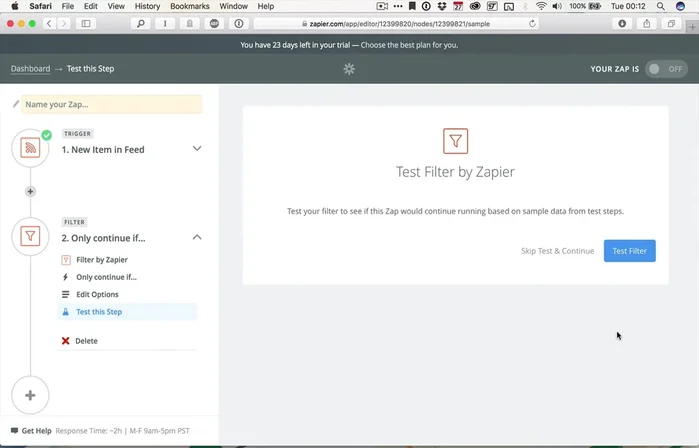Click the Zapier loading gear logo
Image resolution: width=699 pixels, height=448 pixels.
(349, 69)
